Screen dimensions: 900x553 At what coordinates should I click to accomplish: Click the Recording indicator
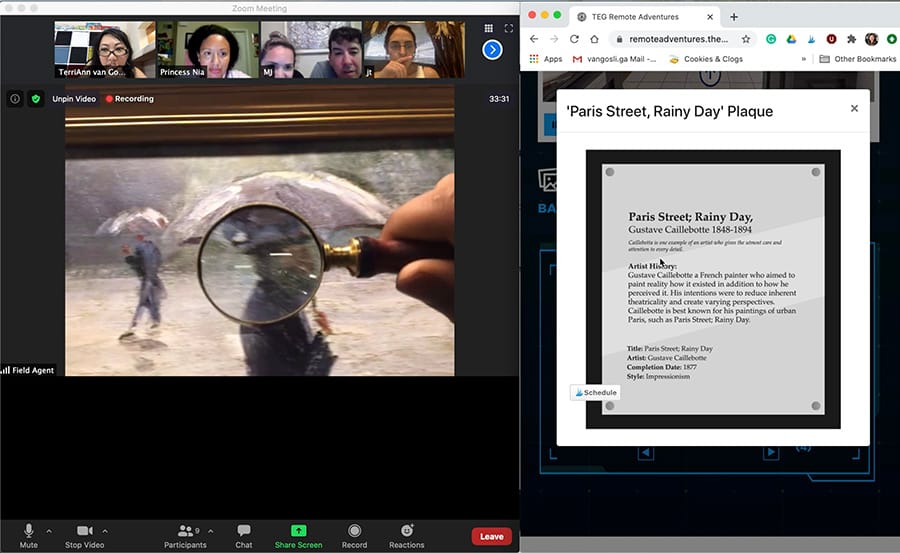[x=130, y=99]
